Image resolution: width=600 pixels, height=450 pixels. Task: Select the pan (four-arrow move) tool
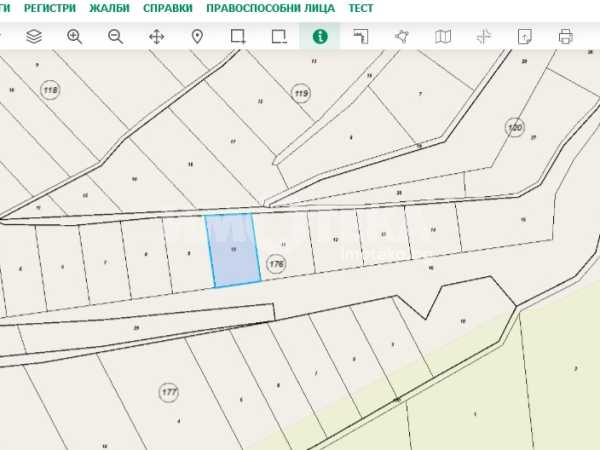[157, 37]
